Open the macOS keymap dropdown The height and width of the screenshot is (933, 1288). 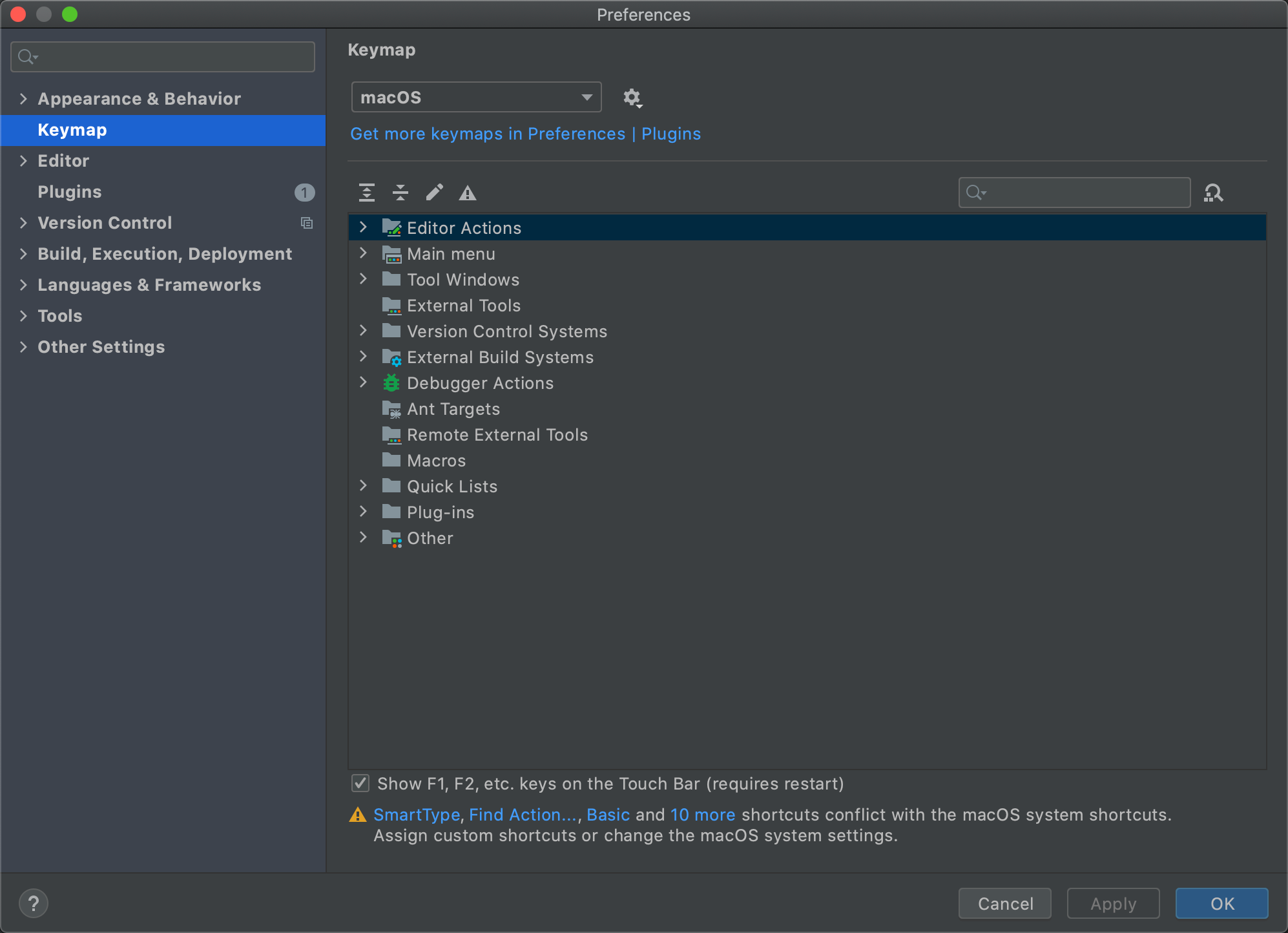click(x=476, y=98)
